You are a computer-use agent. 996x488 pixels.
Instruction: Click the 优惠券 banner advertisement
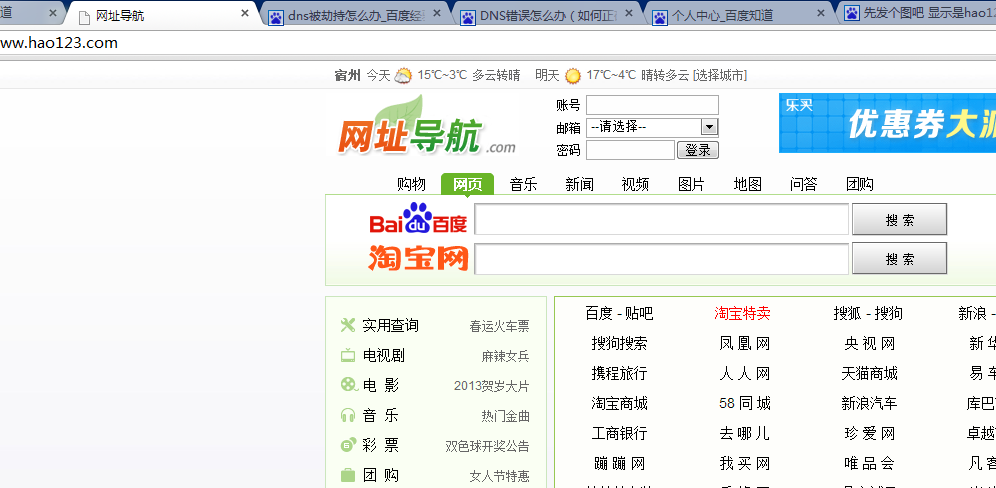pyautogui.click(x=887, y=123)
